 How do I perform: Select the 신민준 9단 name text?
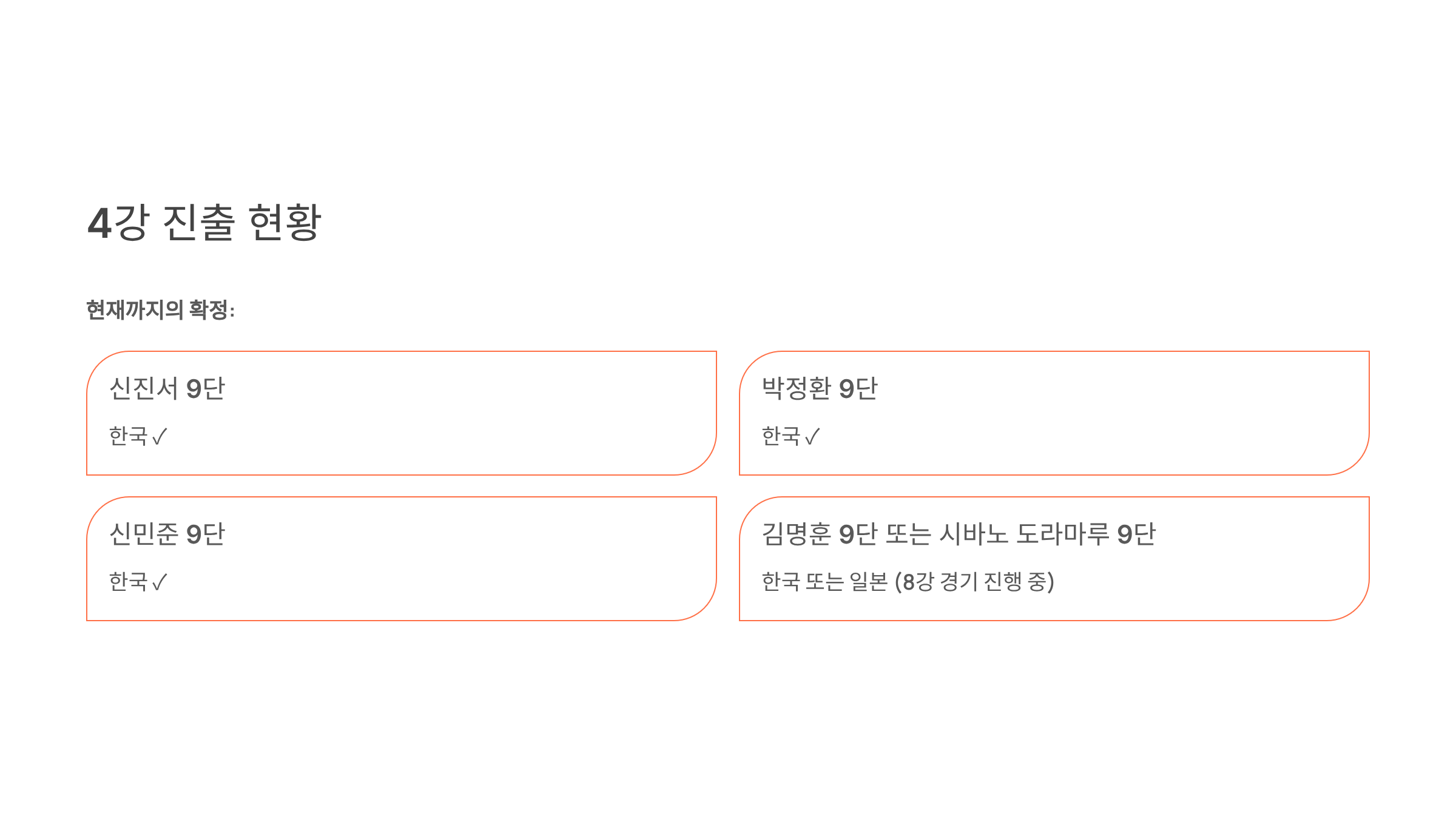[x=167, y=534]
